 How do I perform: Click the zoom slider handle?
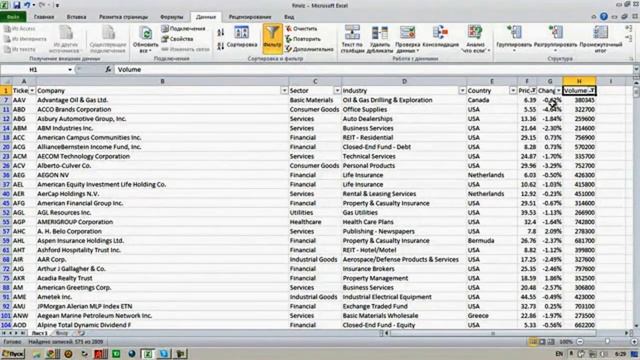pos(607,342)
